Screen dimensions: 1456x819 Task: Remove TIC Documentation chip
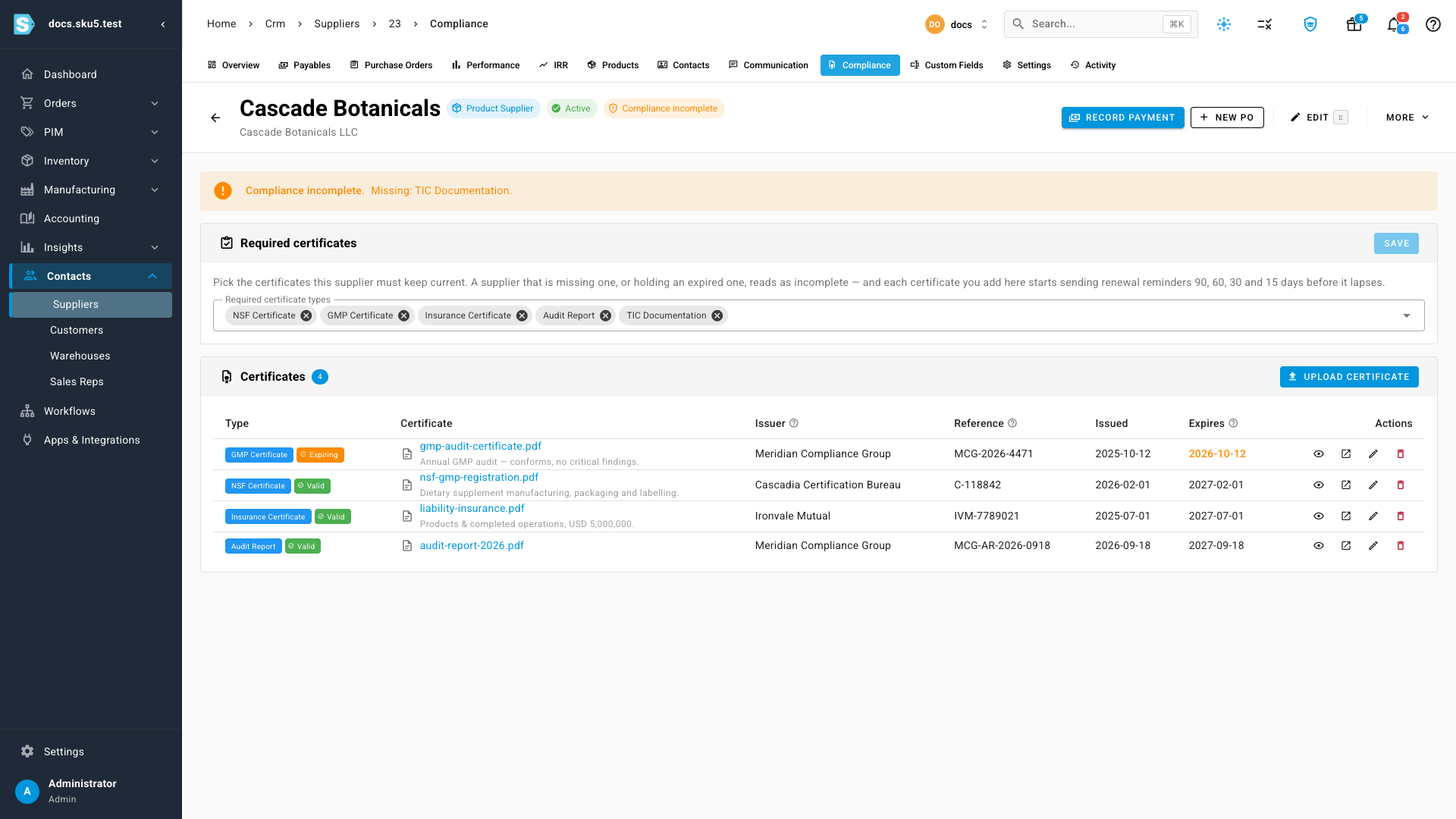tap(717, 316)
